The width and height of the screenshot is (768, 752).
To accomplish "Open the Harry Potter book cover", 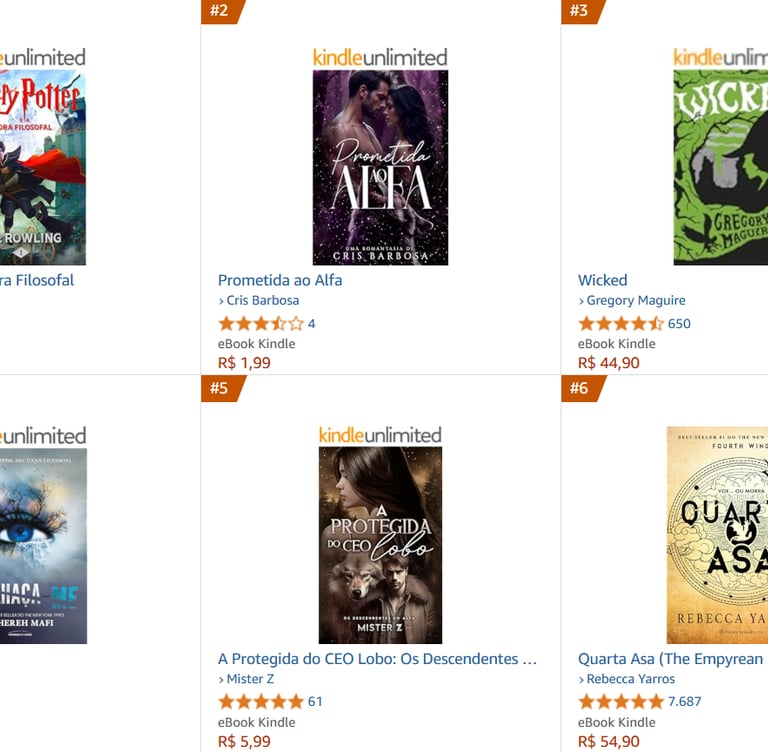I will coord(43,168).
